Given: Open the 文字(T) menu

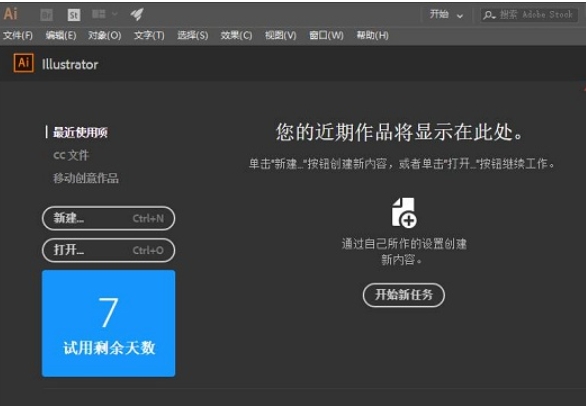Looking at the screenshot, I should (x=149, y=36).
